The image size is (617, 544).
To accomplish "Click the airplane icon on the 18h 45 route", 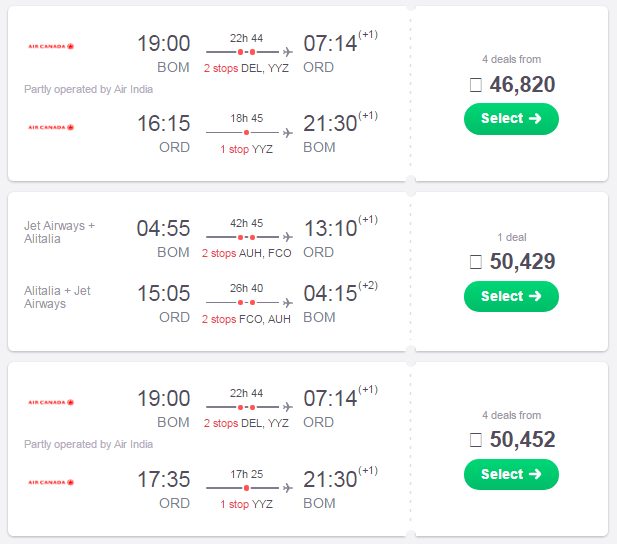I will click(288, 133).
